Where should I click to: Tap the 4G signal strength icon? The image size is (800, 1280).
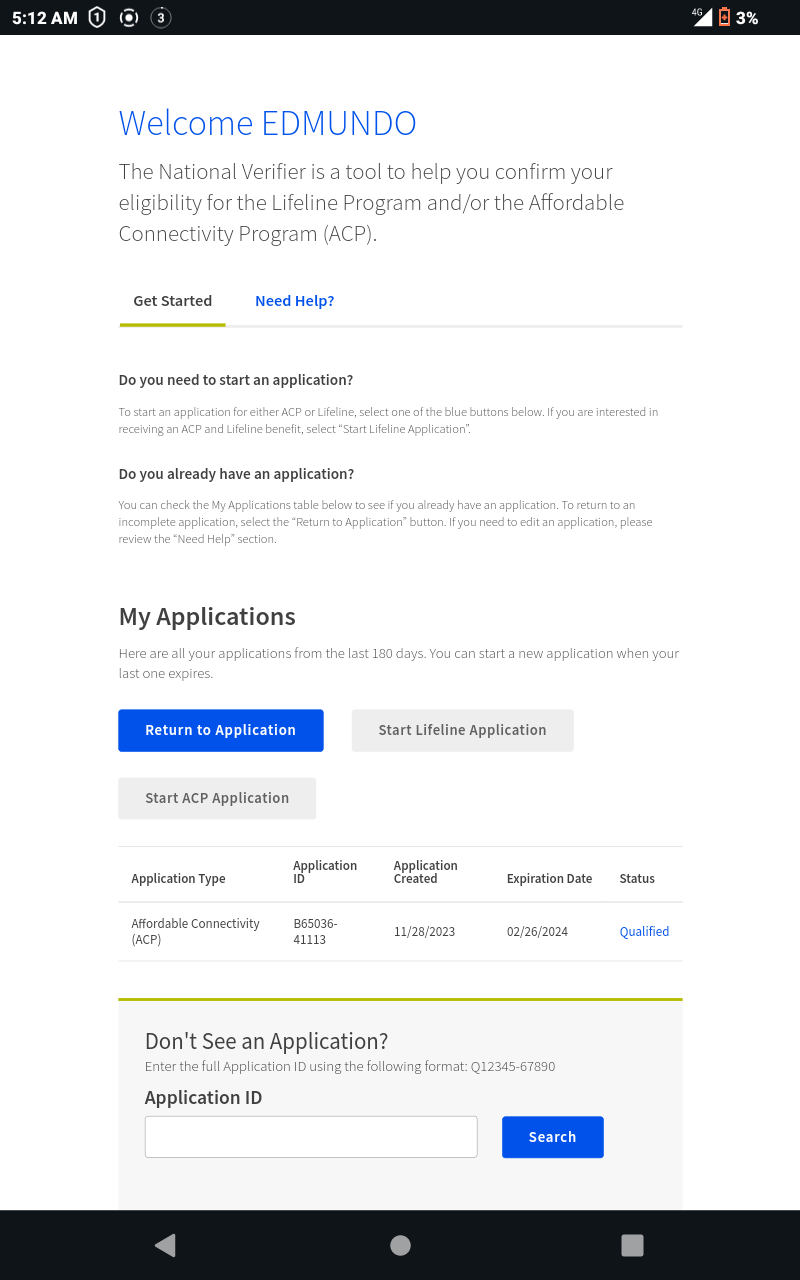tap(702, 17)
